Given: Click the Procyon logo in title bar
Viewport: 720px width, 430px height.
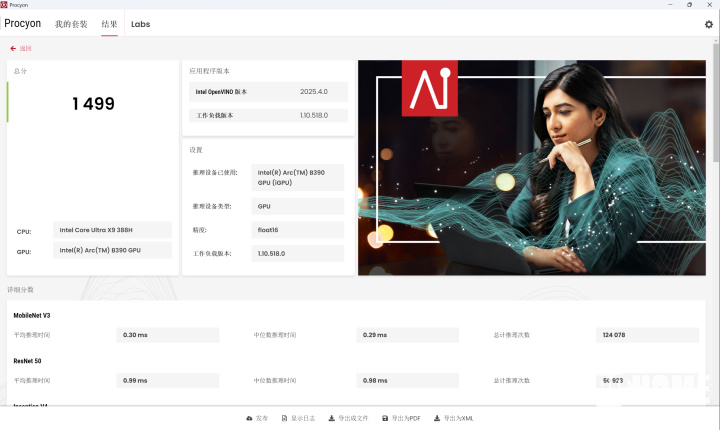Looking at the screenshot, I should (x=4, y=5).
